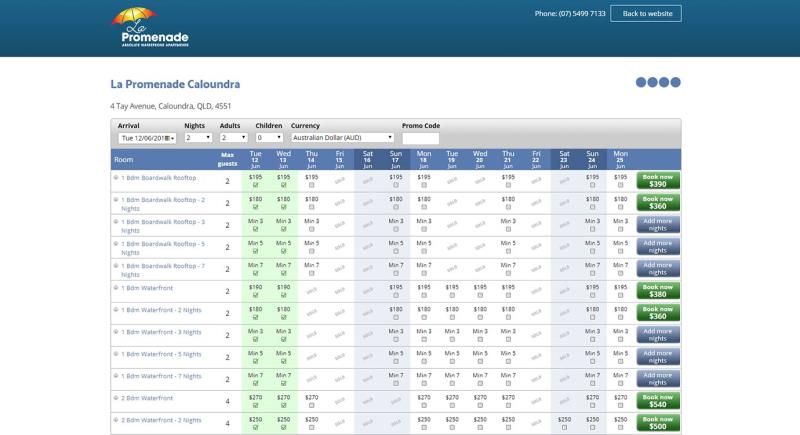Click the phone number (07) 5499 7133
This screenshot has width=800, height=435.
pos(582,14)
